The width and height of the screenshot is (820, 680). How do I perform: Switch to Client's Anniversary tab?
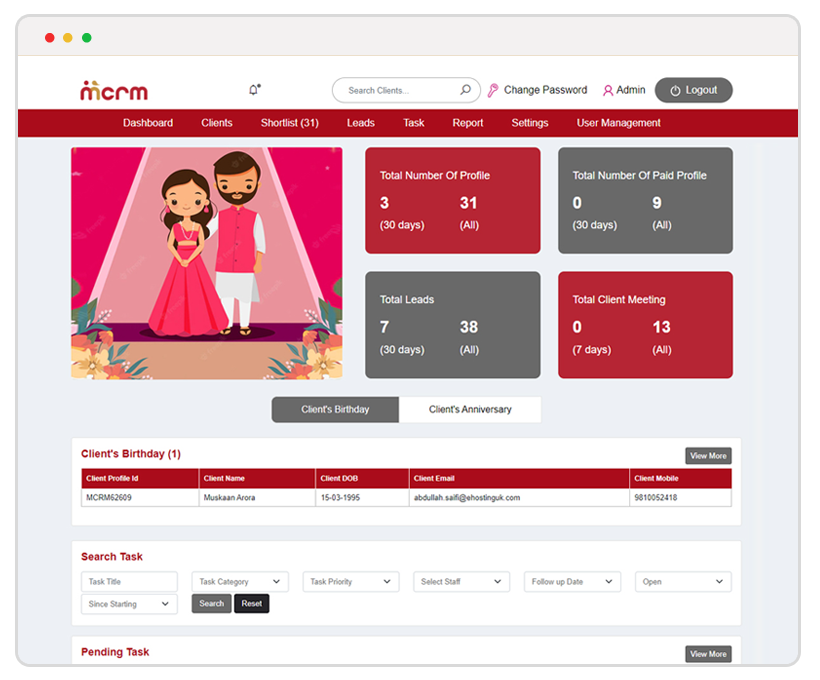pyautogui.click(x=470, y=410)
